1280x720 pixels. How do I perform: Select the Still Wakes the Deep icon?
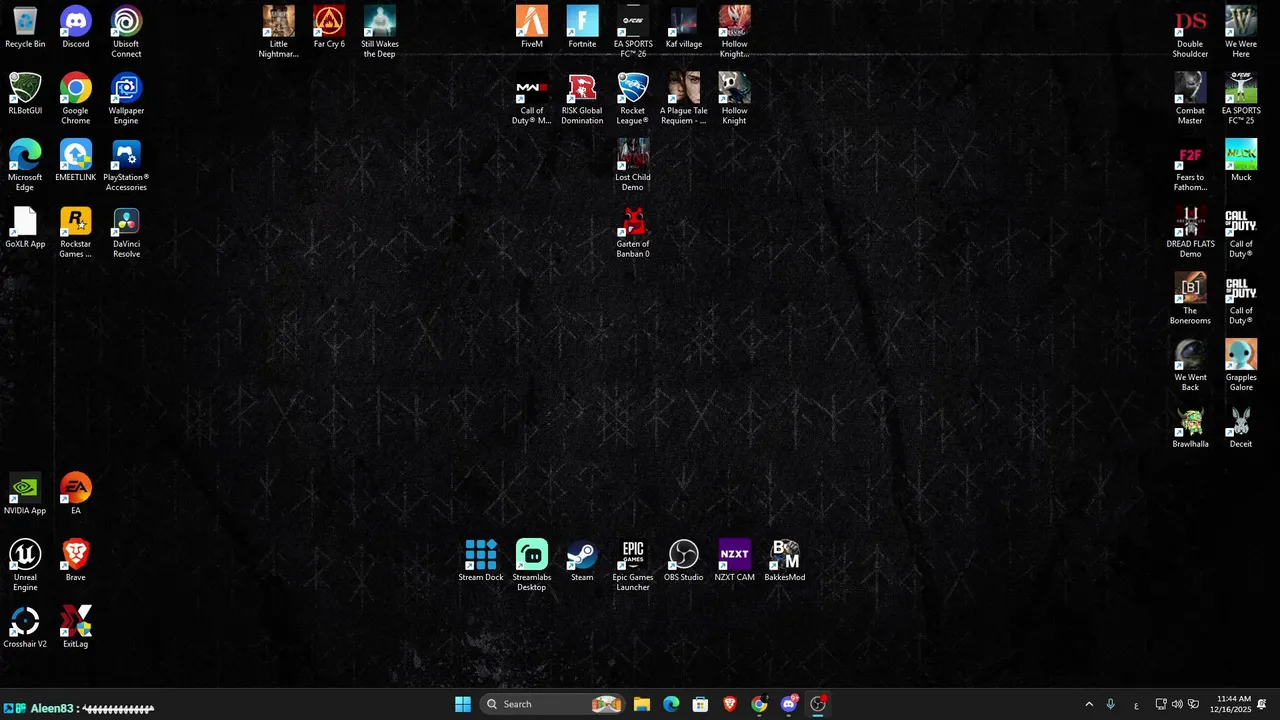pos(380,32)
